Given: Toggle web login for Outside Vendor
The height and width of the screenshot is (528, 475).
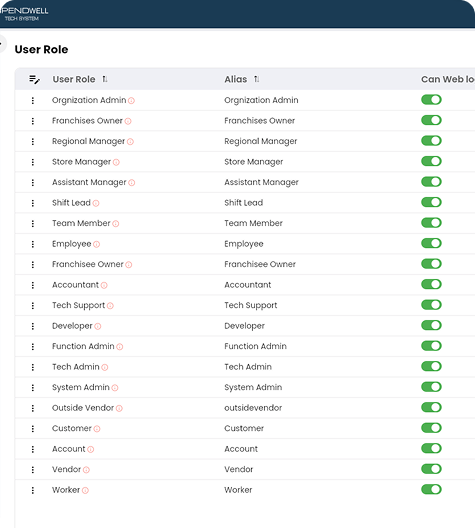Looking at the screenshot, I should coord(431,407).
